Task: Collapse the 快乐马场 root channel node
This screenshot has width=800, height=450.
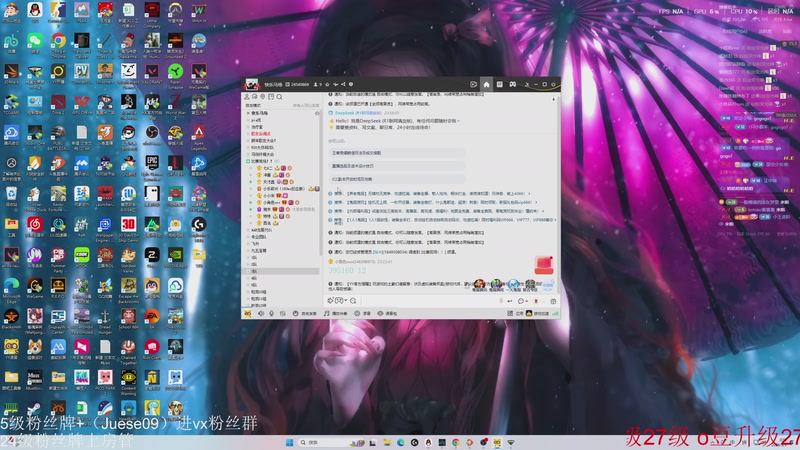Action: click(x=248, y=113)
